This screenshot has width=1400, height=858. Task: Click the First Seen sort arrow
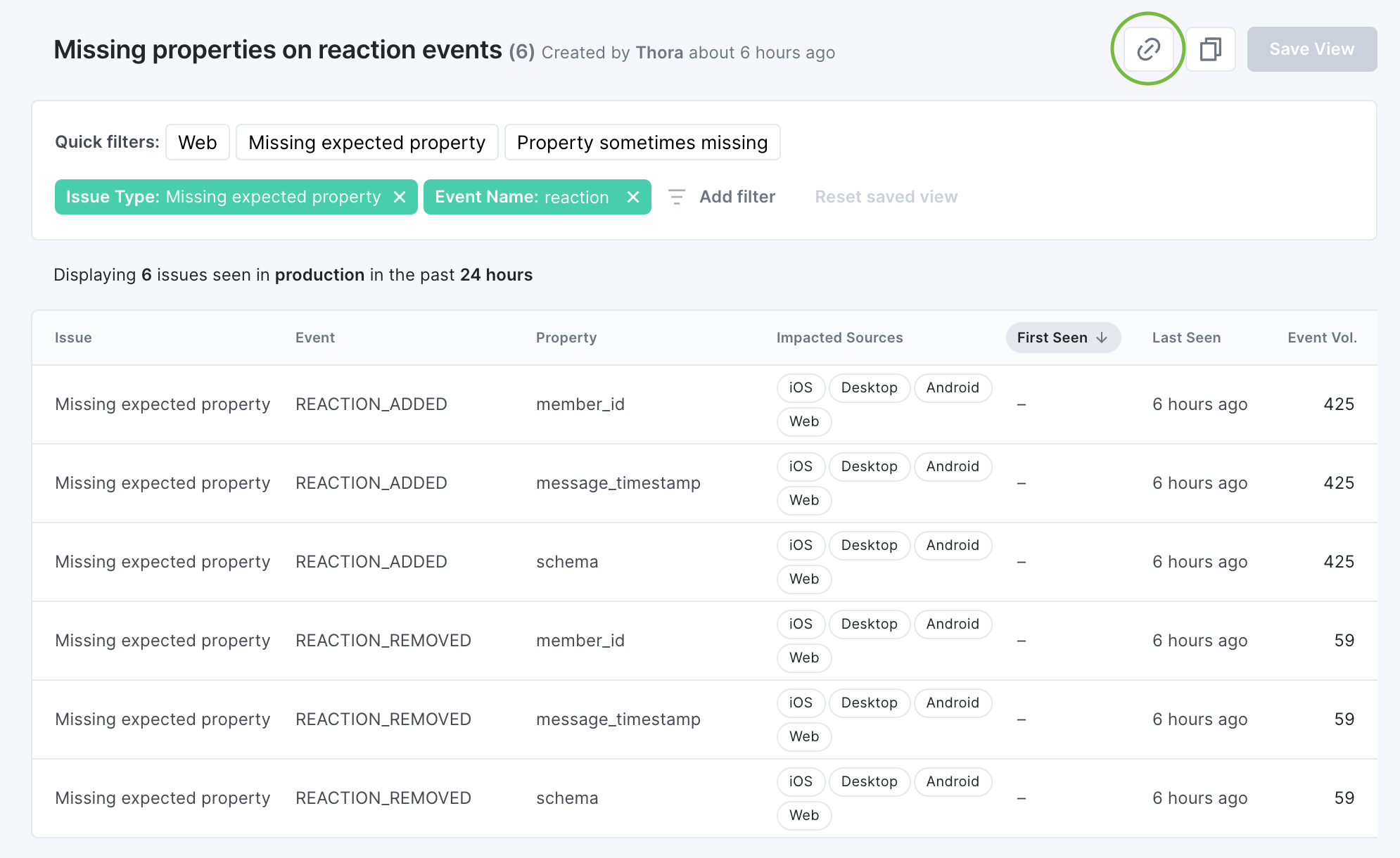(x=1102, y=338)
